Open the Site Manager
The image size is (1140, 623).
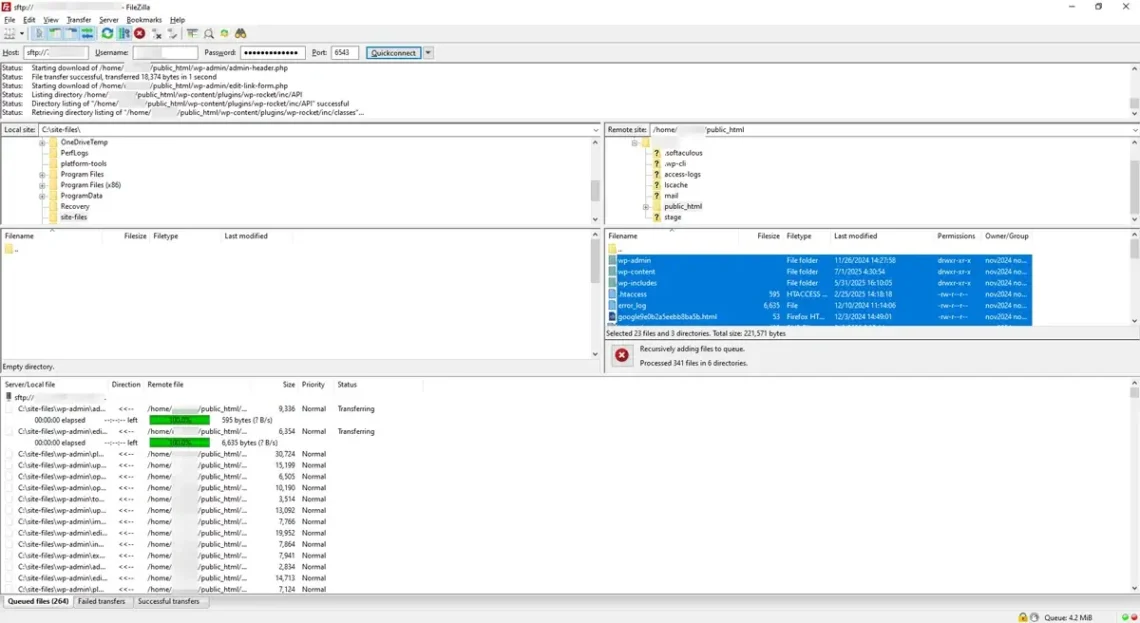coord(9,33)
